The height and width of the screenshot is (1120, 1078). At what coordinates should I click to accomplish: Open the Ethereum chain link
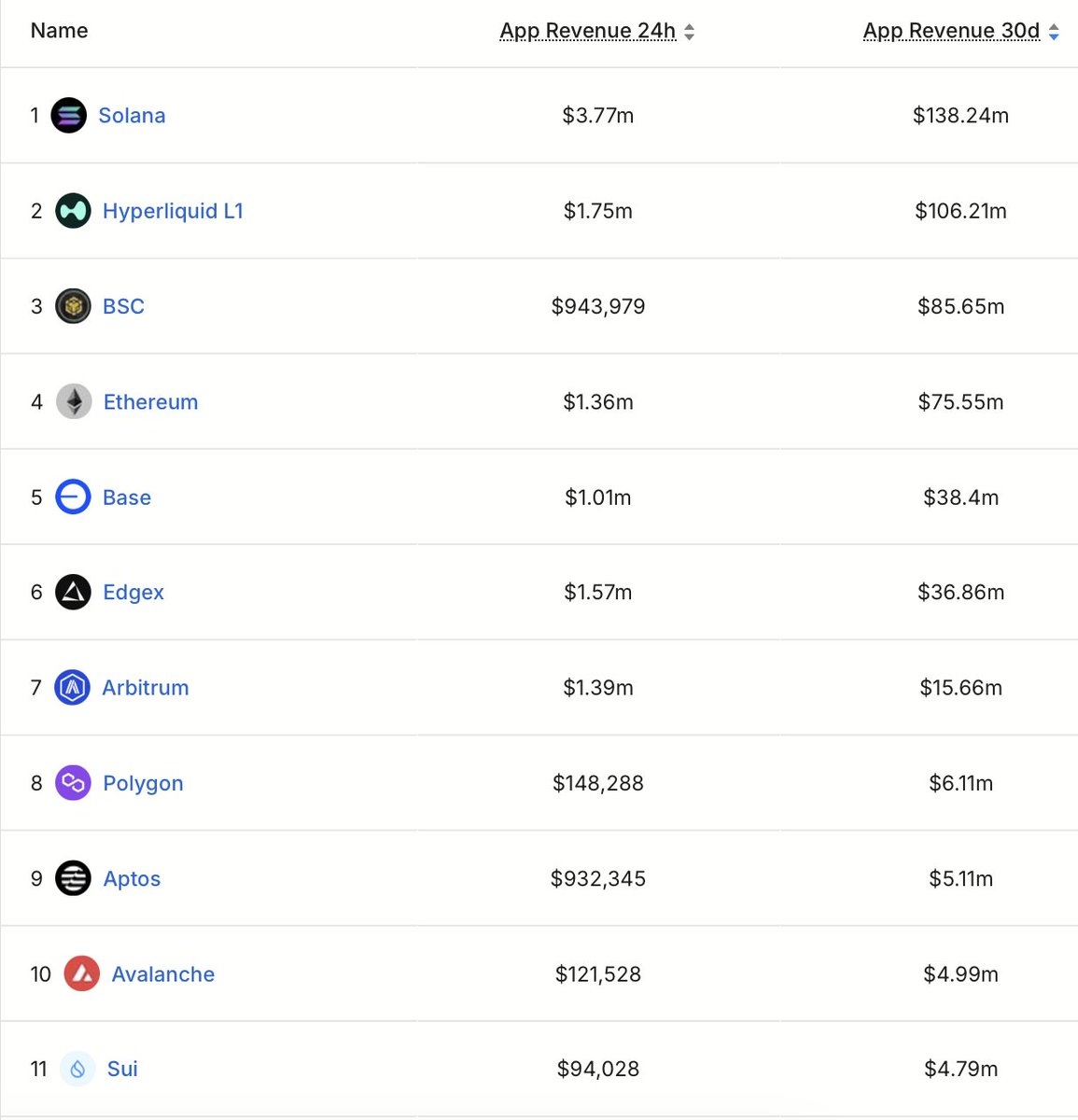[x=150, y=402]
